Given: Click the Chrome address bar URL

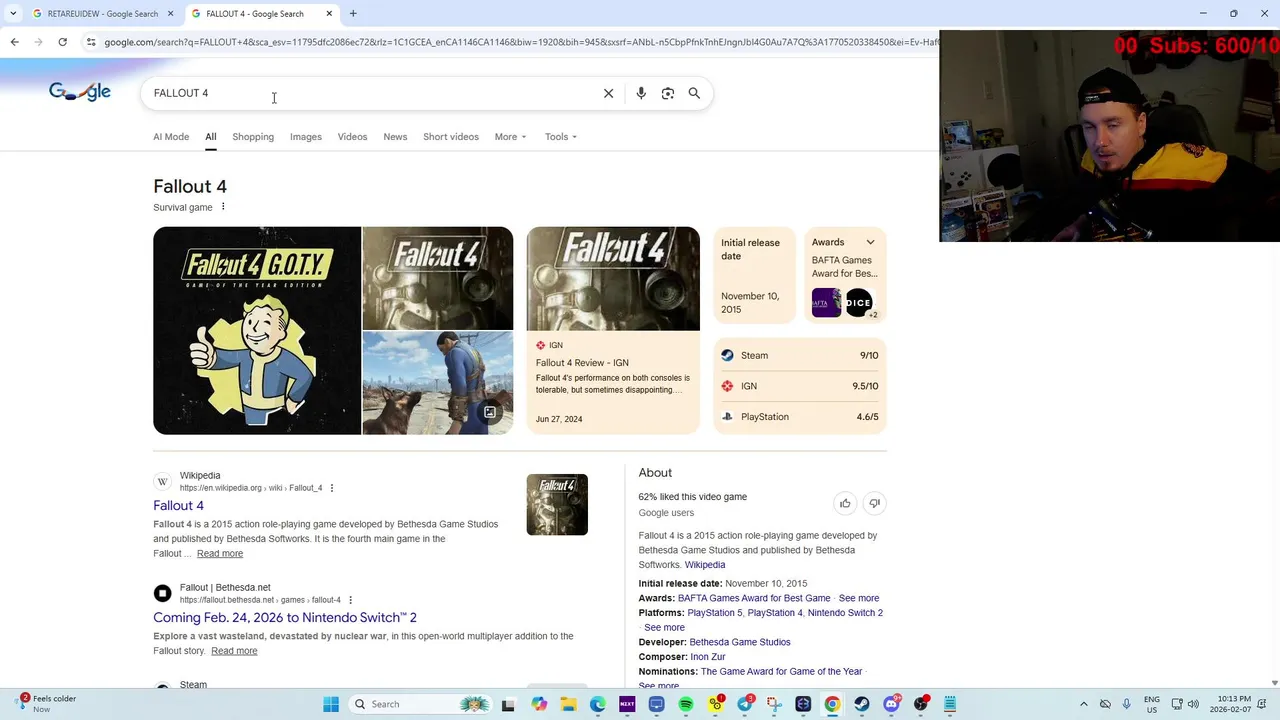Looking at the screenshot, I should tap(520, 42).
